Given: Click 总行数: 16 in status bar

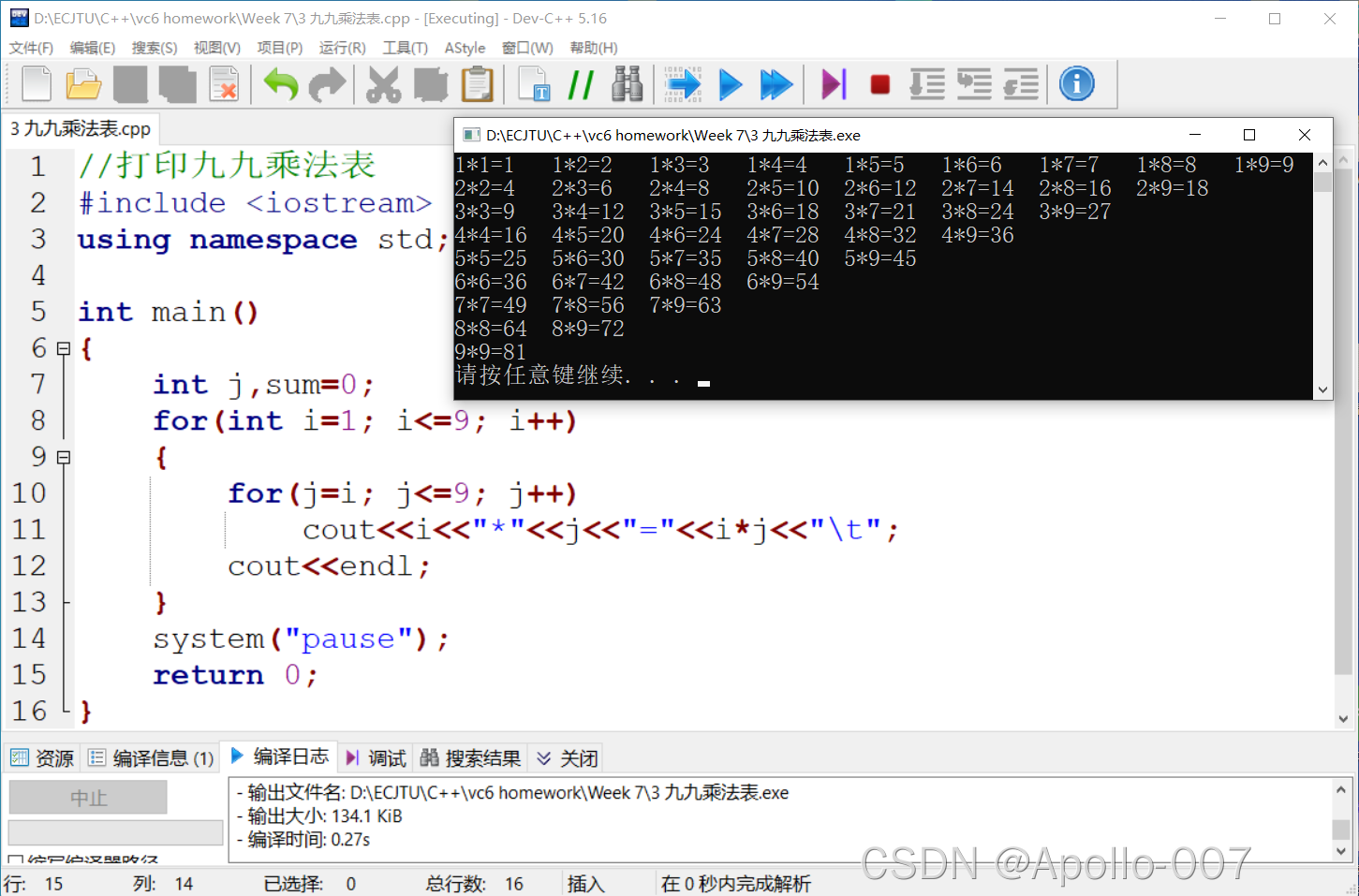Looking at the screenshot, I should [474, 884].
